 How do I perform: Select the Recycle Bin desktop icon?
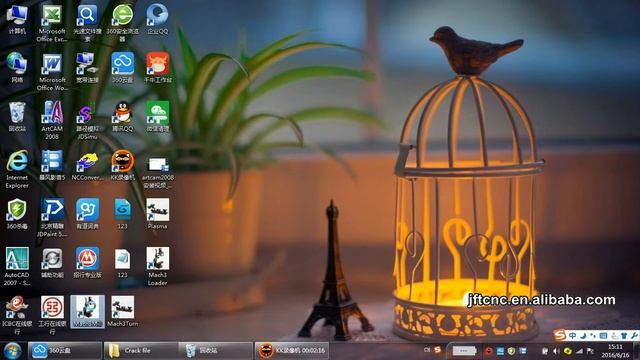pos(17,117)
